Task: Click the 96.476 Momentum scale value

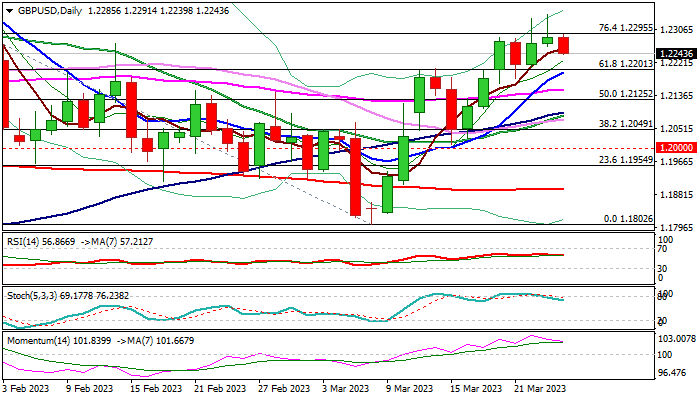Action: click(672, 372)
